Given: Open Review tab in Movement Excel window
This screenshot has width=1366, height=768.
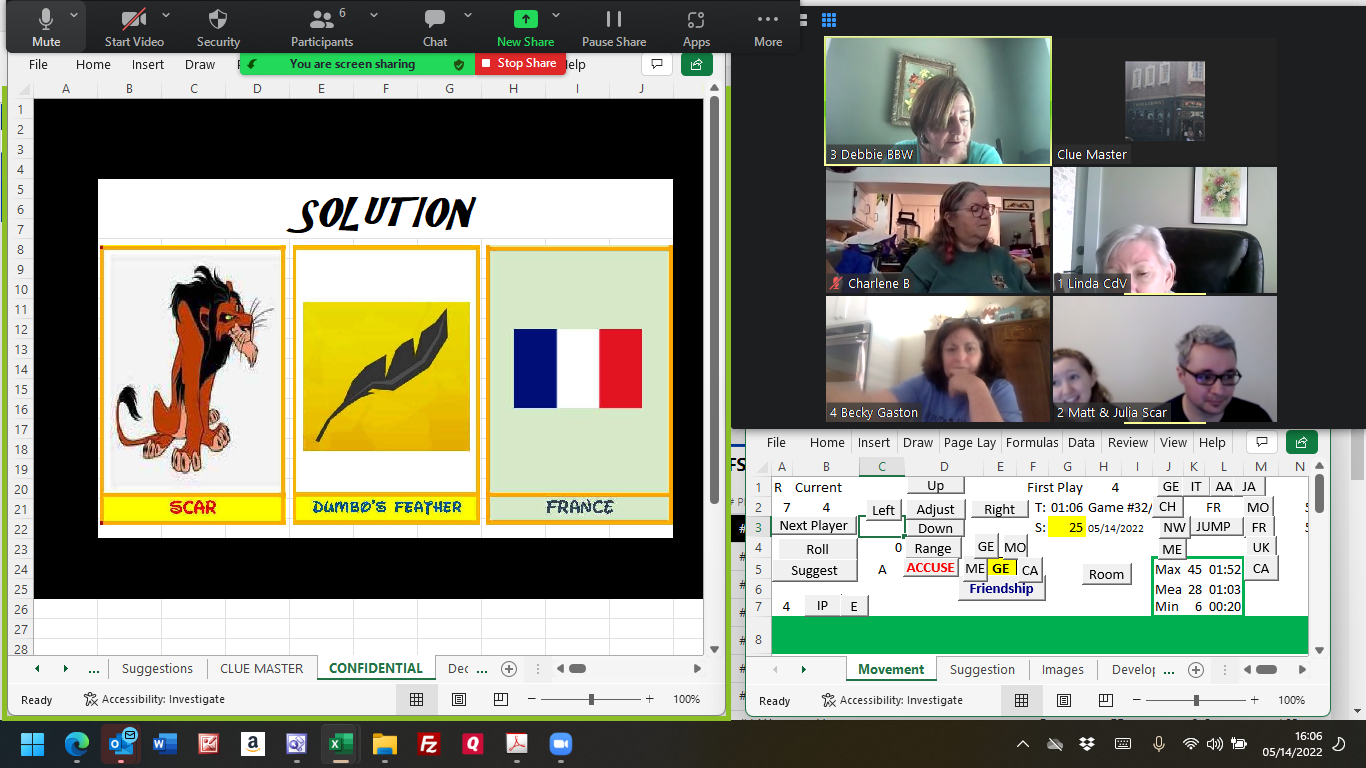Looking at the screenshot, I should 1128,442.
